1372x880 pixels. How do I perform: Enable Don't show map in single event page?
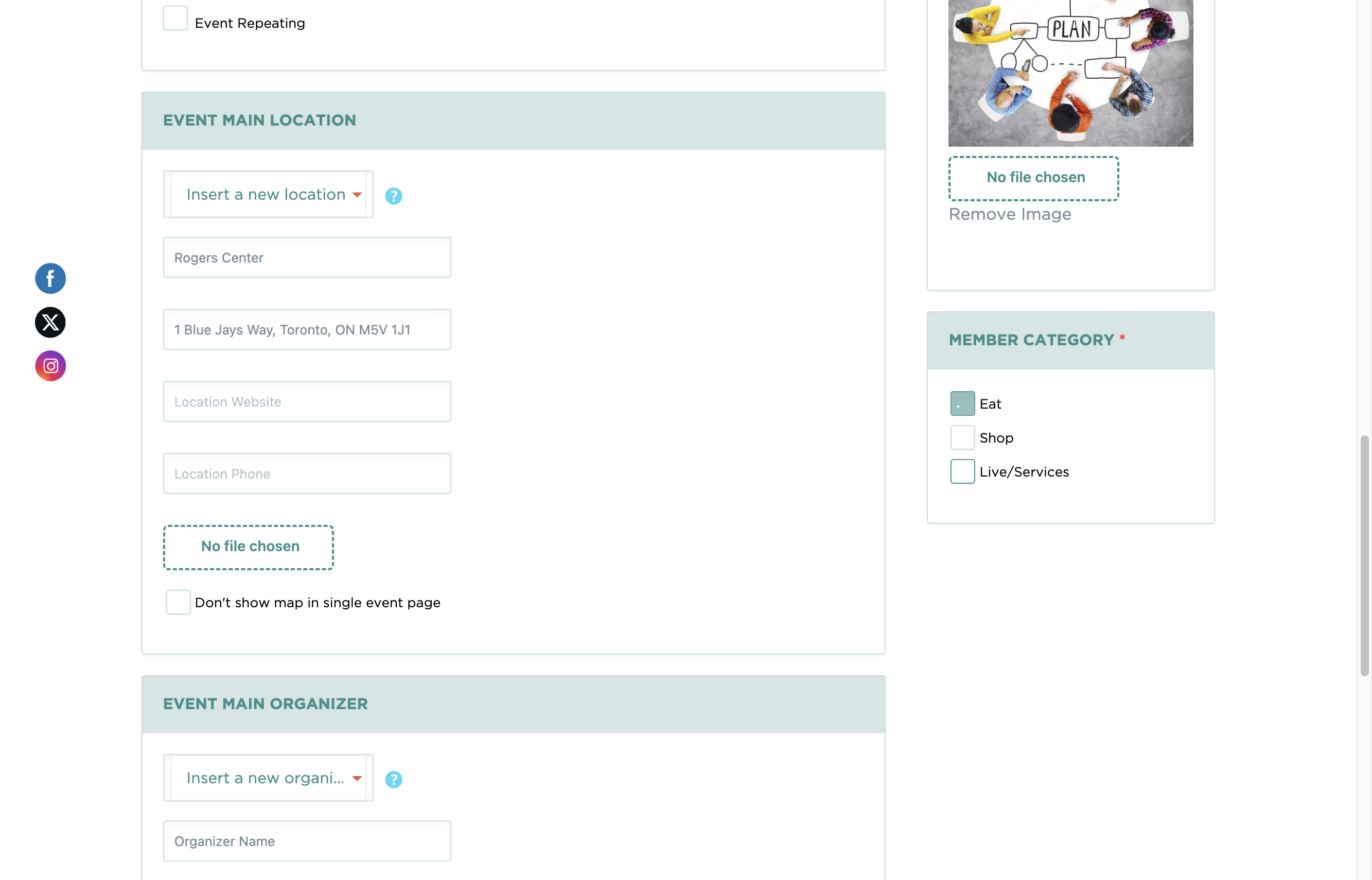[178, 602]
